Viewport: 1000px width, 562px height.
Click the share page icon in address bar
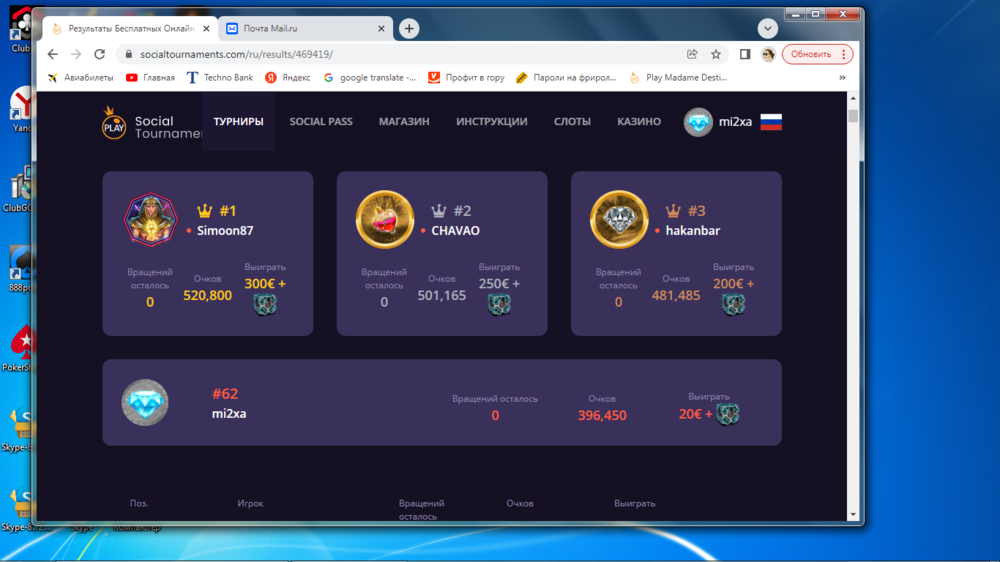coord(692,54)
